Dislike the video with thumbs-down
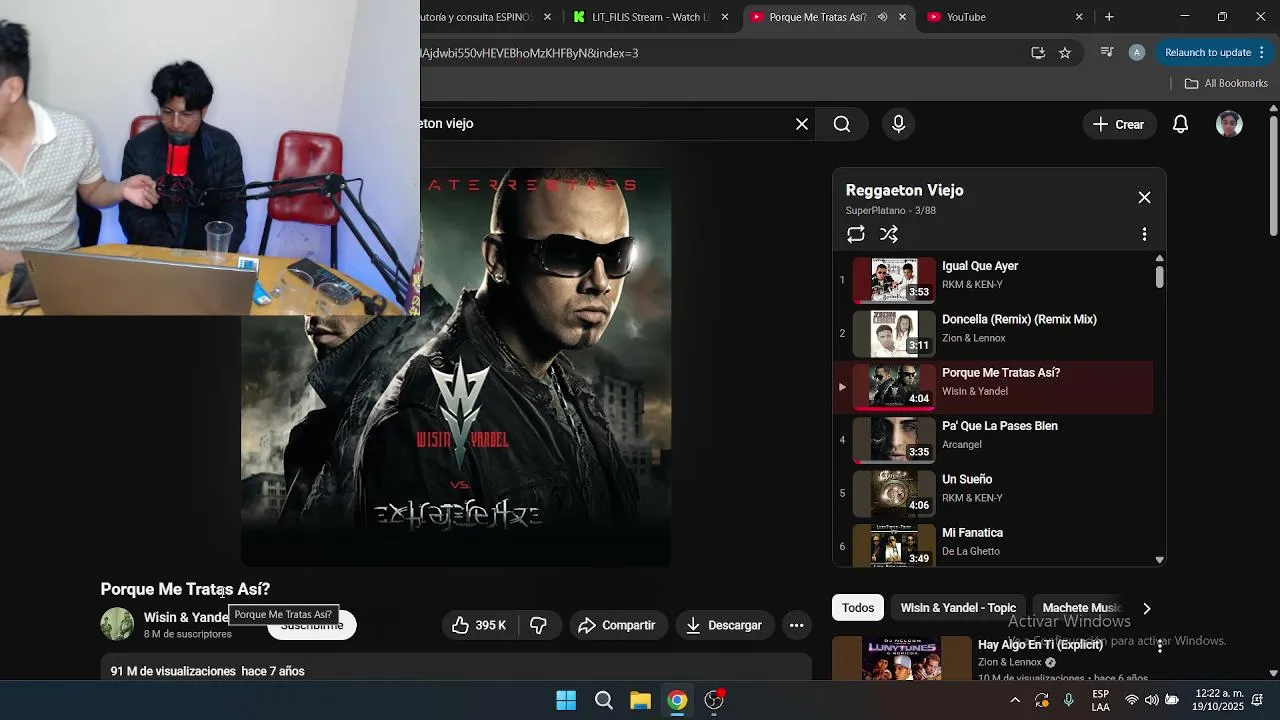Screen dimensions: 1280x720 pyautogui.click(x=538, y=625)
